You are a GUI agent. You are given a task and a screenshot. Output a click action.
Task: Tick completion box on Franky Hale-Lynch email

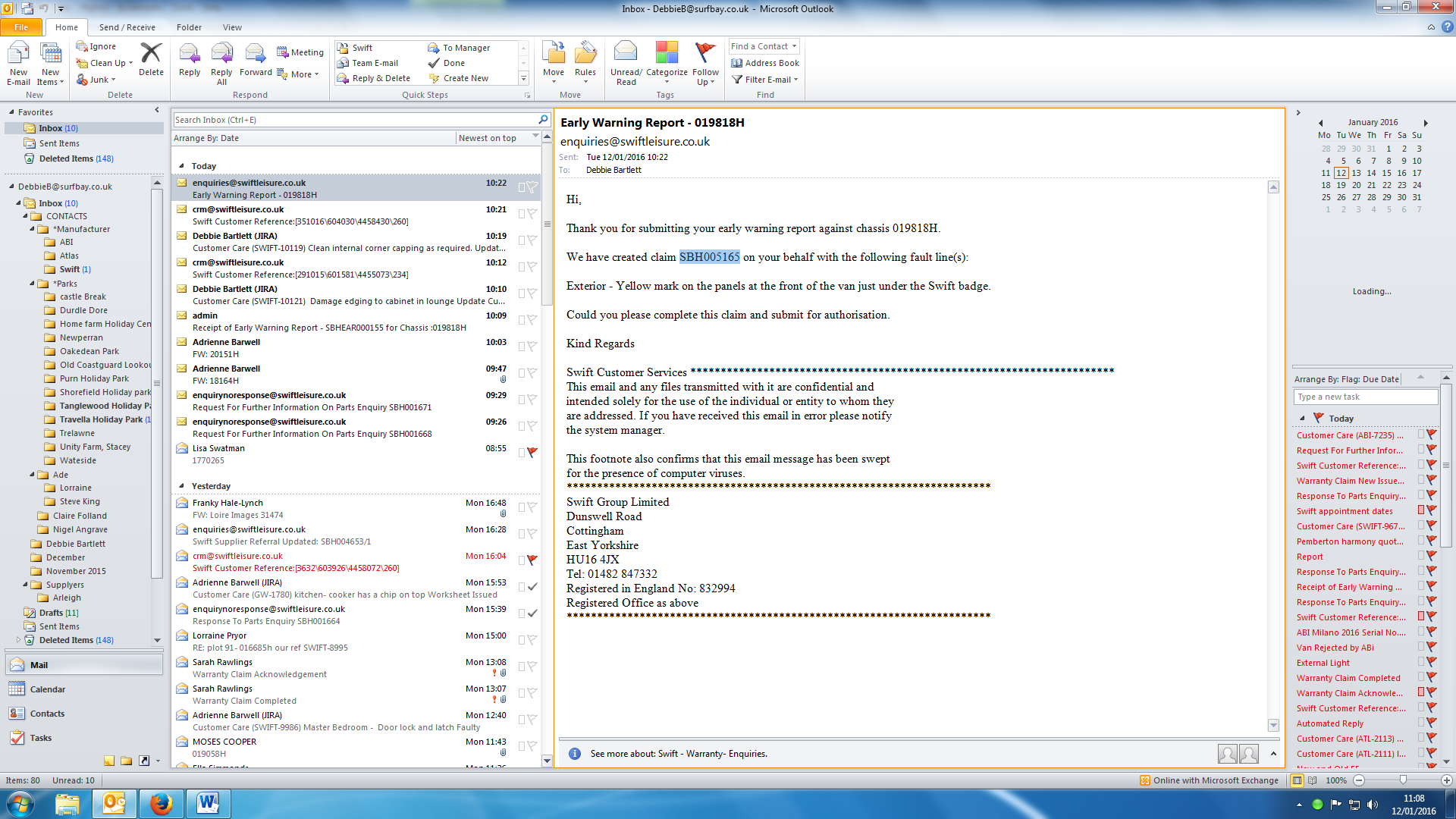tap(522, 507)
